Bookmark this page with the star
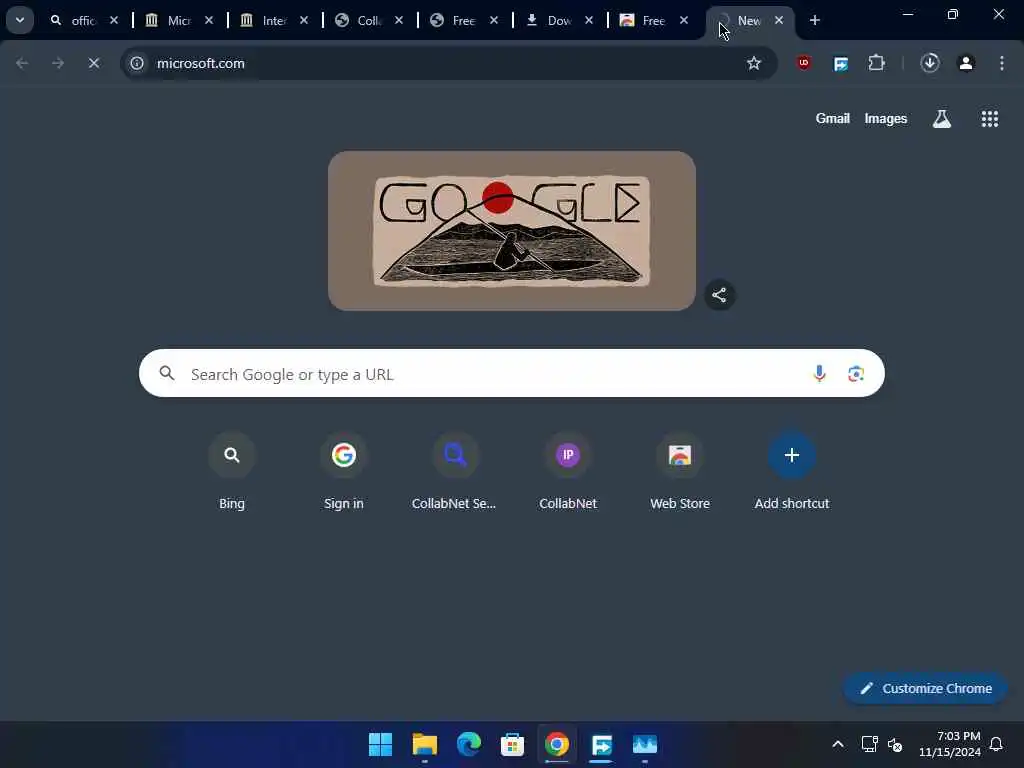The width and height of the screenshot is (1024, 768). (x=754, y=63)
